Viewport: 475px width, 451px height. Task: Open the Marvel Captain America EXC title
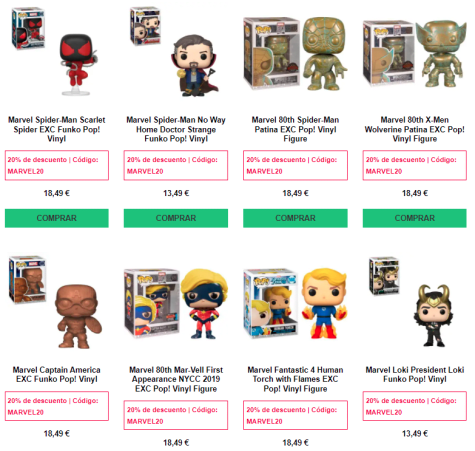(57, 375)
